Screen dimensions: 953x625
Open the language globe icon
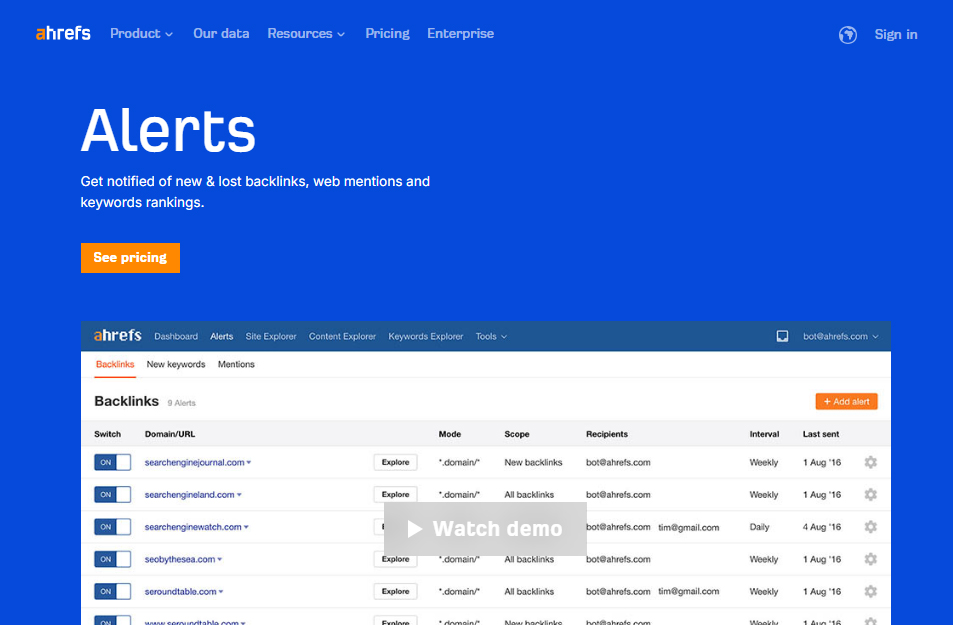848,35
